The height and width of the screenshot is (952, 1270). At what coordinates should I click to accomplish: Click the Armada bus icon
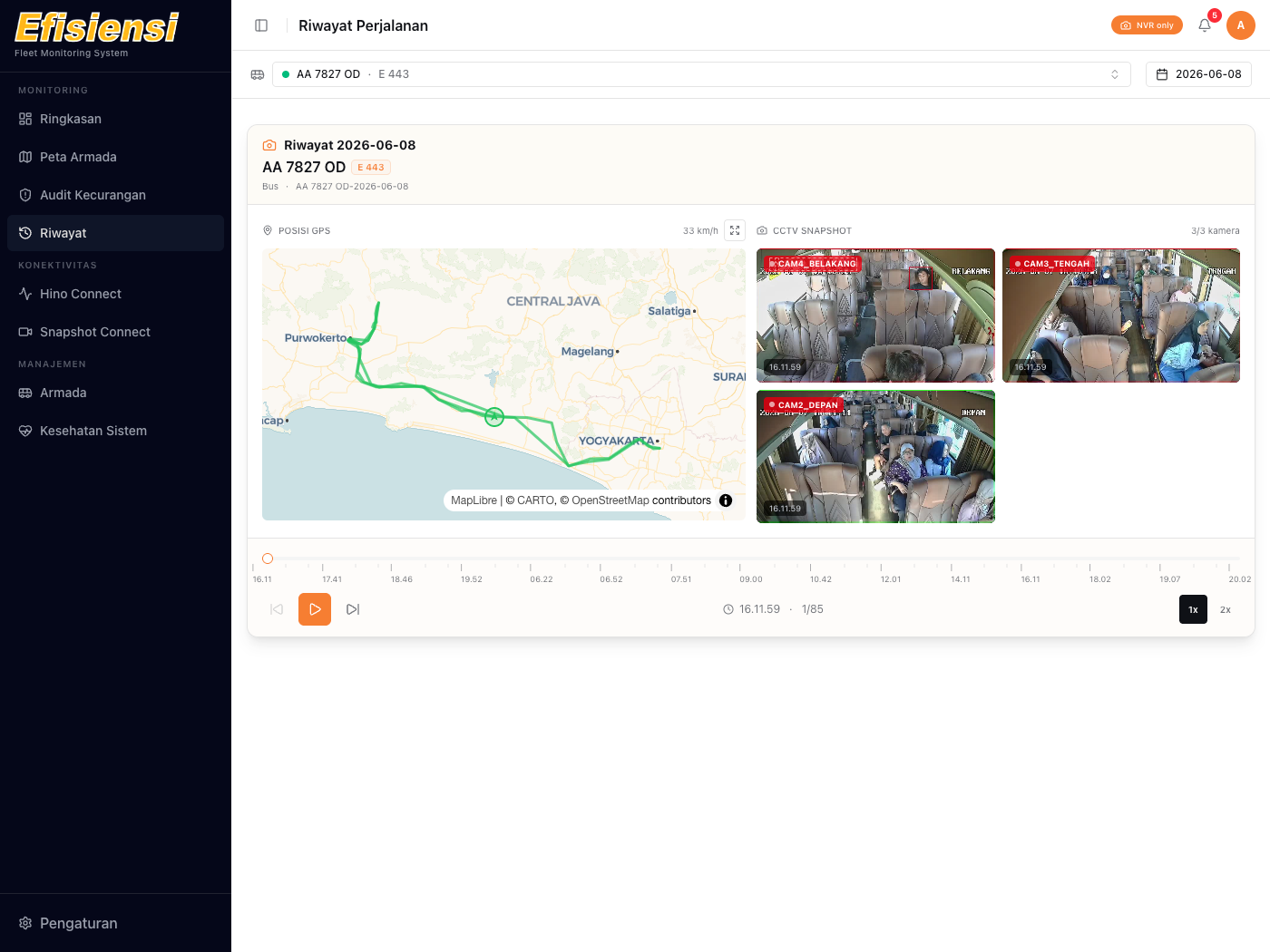(x=25, y=393)
